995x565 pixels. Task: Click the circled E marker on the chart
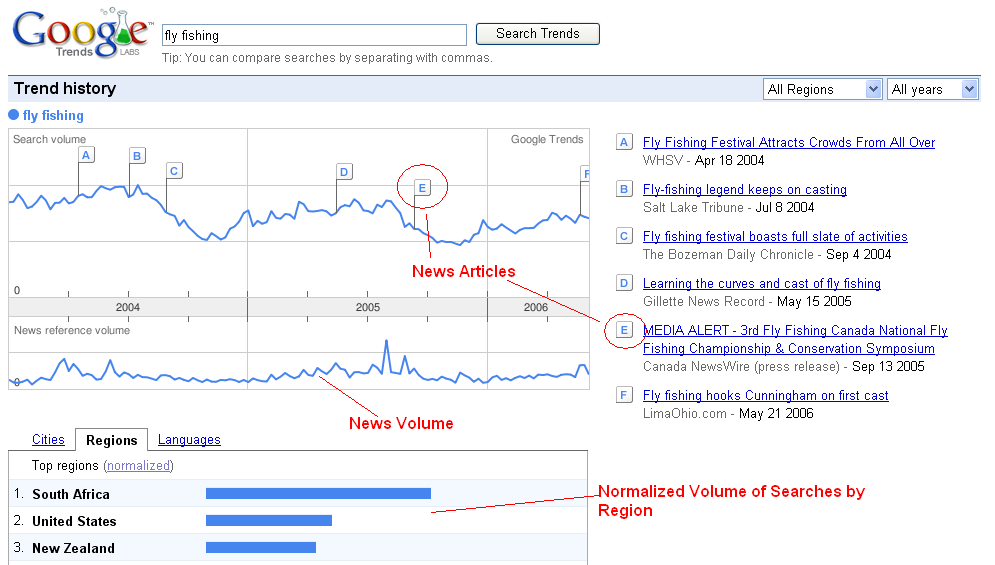[x=422, y=188]
